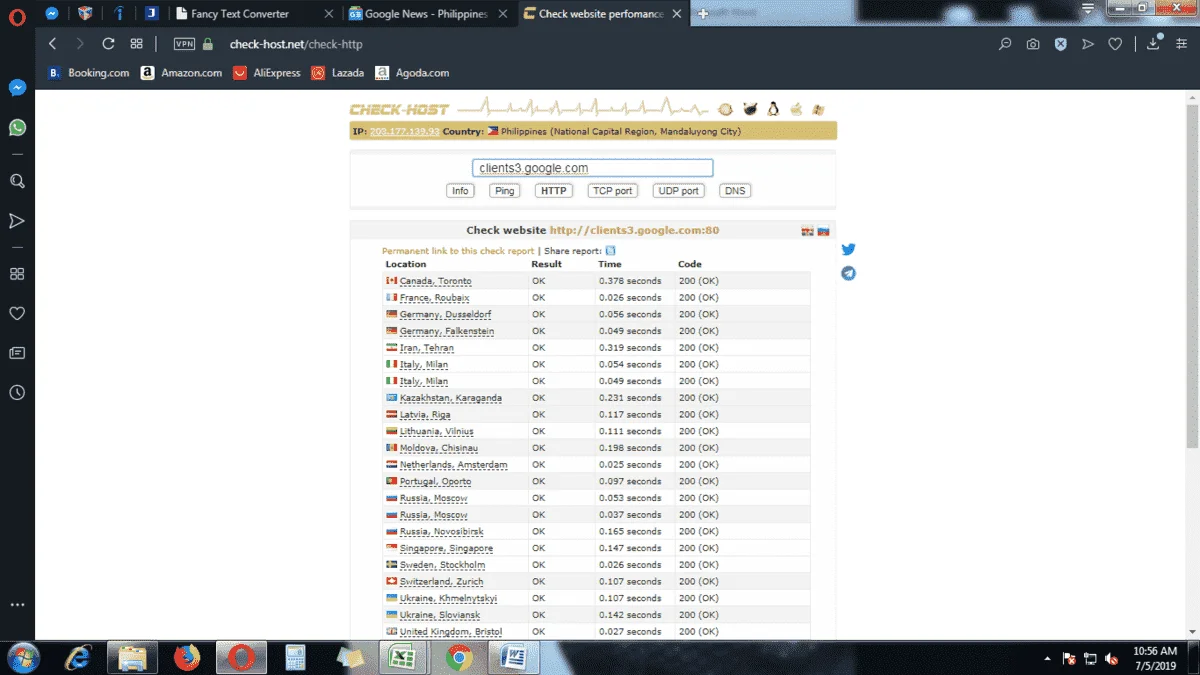The width and height of the screenshot is (1200, 675).
Task: Focus the host input with clients3.google.com
Action: [x=592, y=168]
